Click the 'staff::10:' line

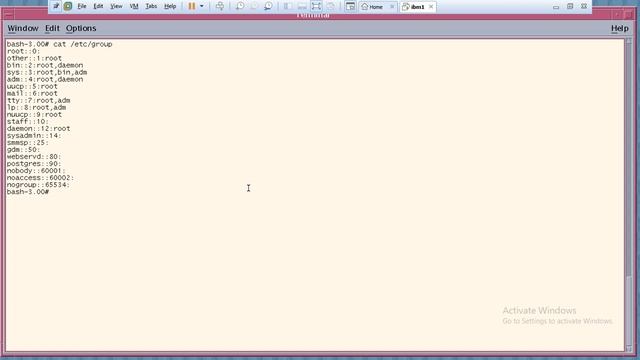[28, 121]
